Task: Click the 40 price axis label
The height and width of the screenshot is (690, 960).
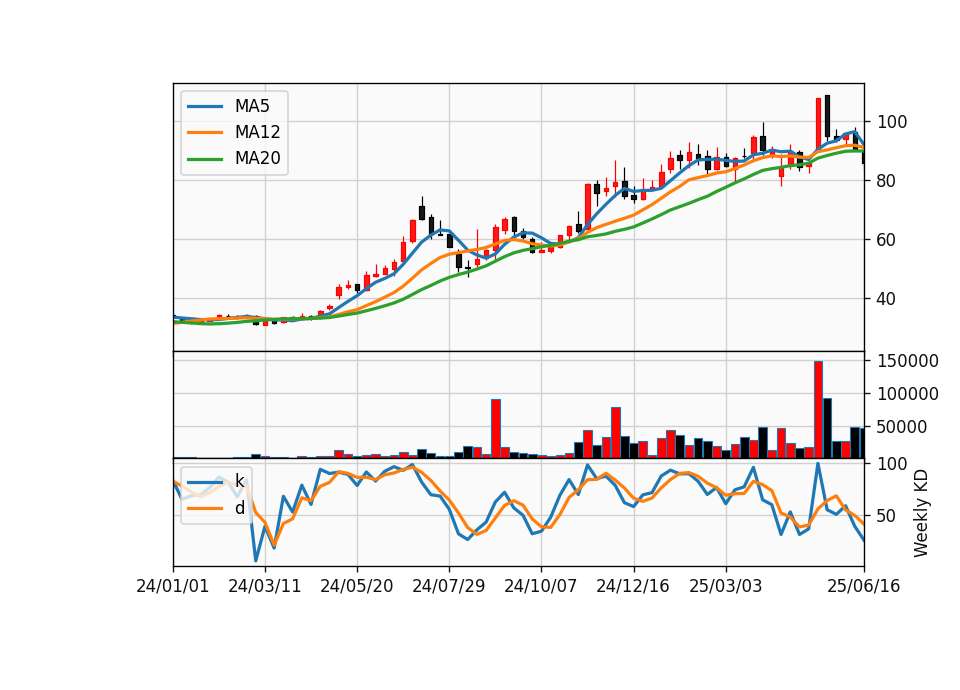Action: click(887, 299)
